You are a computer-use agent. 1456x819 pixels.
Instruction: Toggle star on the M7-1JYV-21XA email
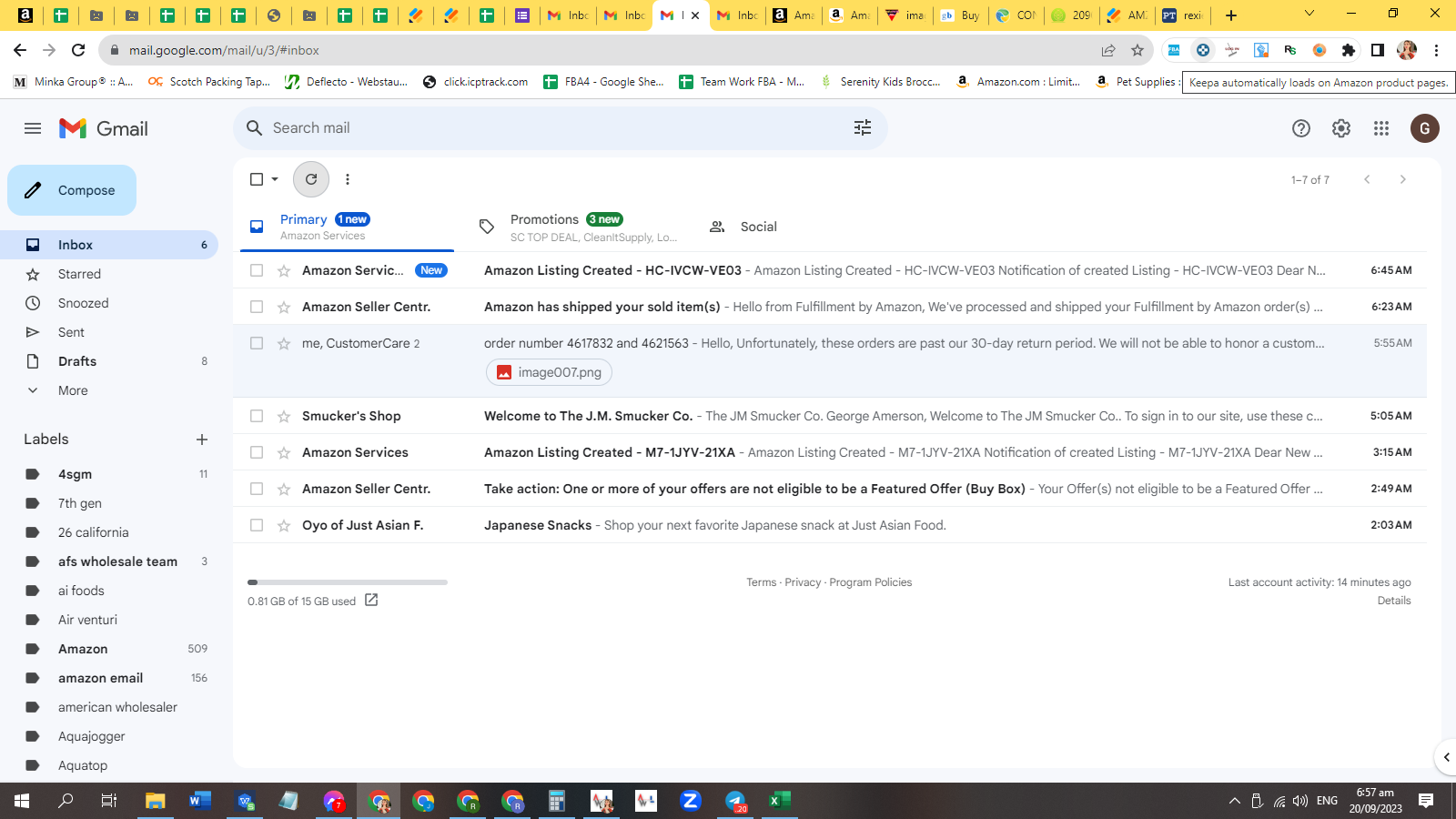pyautogui.click(x=284, y=452)
